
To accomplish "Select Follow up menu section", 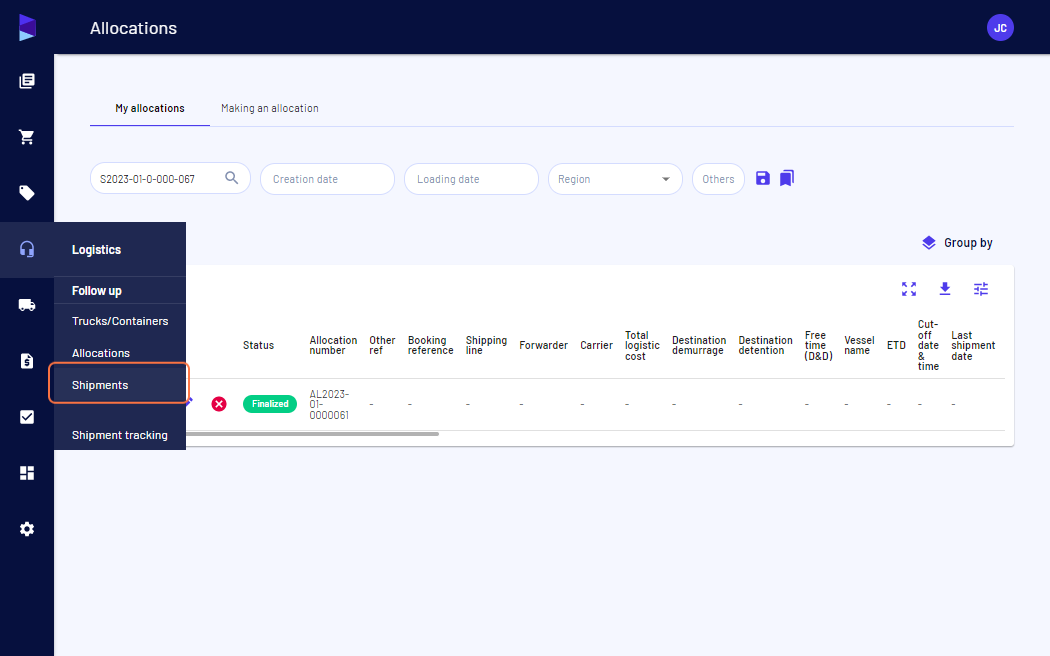I will point(96,291).
